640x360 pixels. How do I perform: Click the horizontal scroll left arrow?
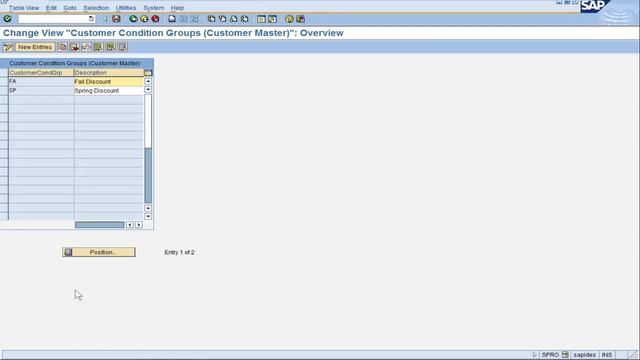[130, 225]
